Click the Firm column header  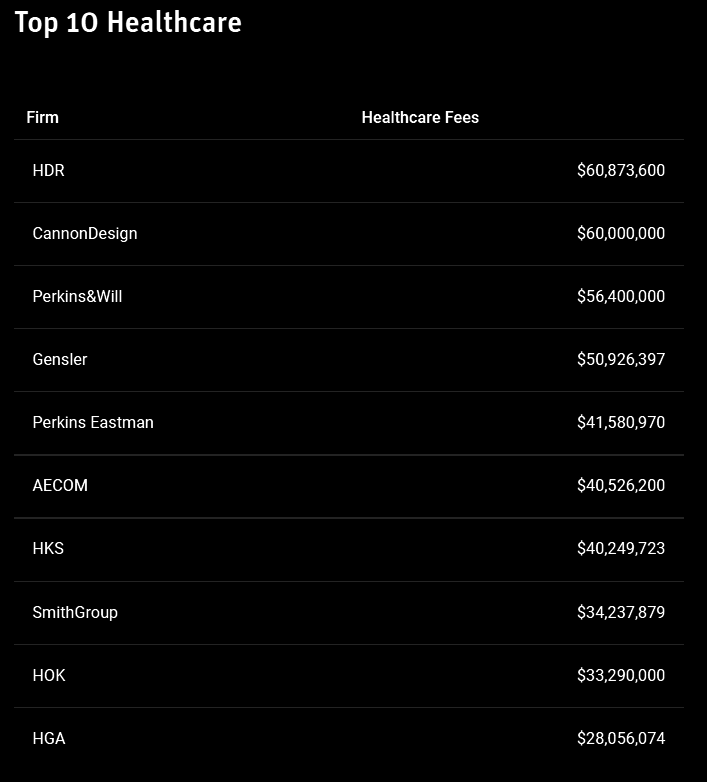coord(42,117)
